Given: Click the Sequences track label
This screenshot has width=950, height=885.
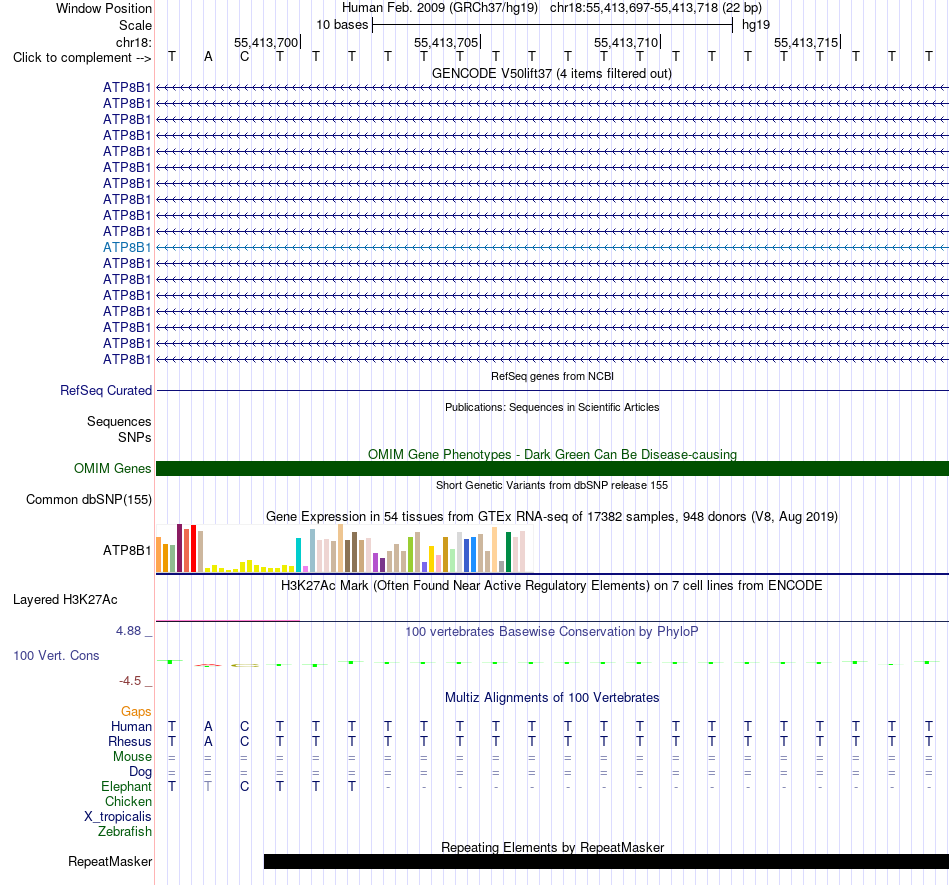Looking at the screenshot, I should click(x=119, y=421).
